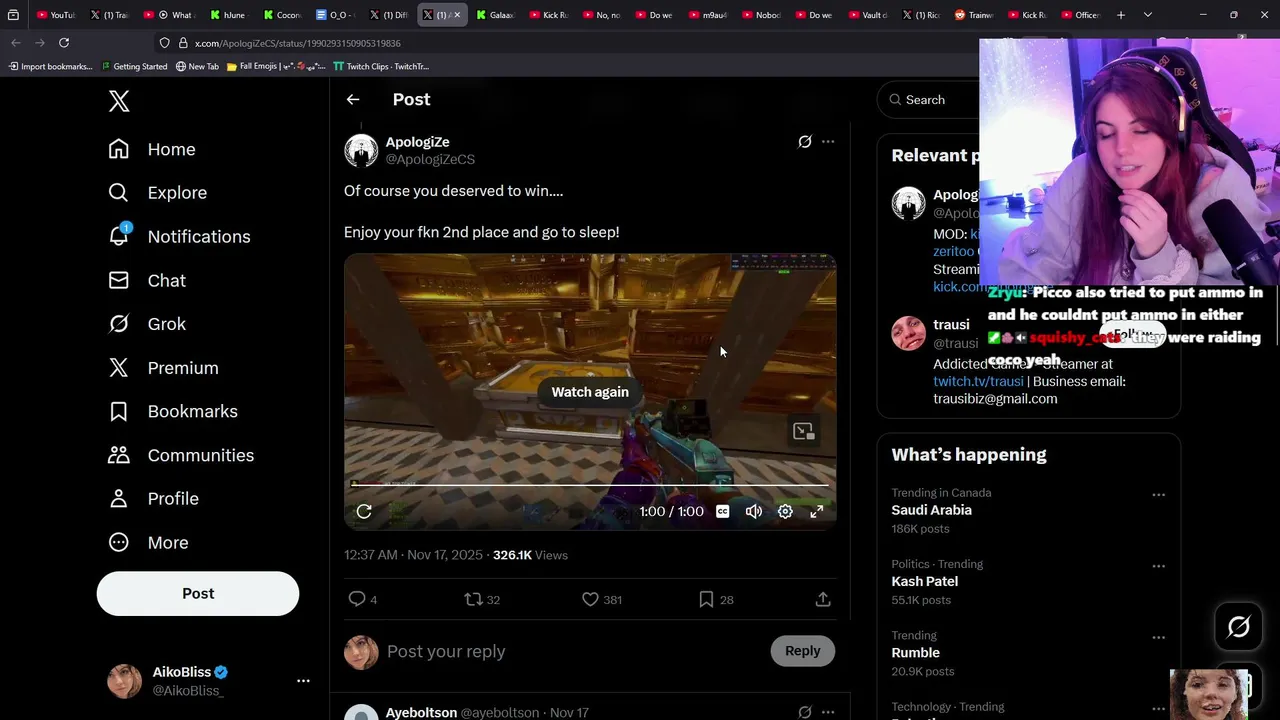Click the Profile person icon in sidebar
This screenshot has width=1280, height=720.
tap(119, 499)
